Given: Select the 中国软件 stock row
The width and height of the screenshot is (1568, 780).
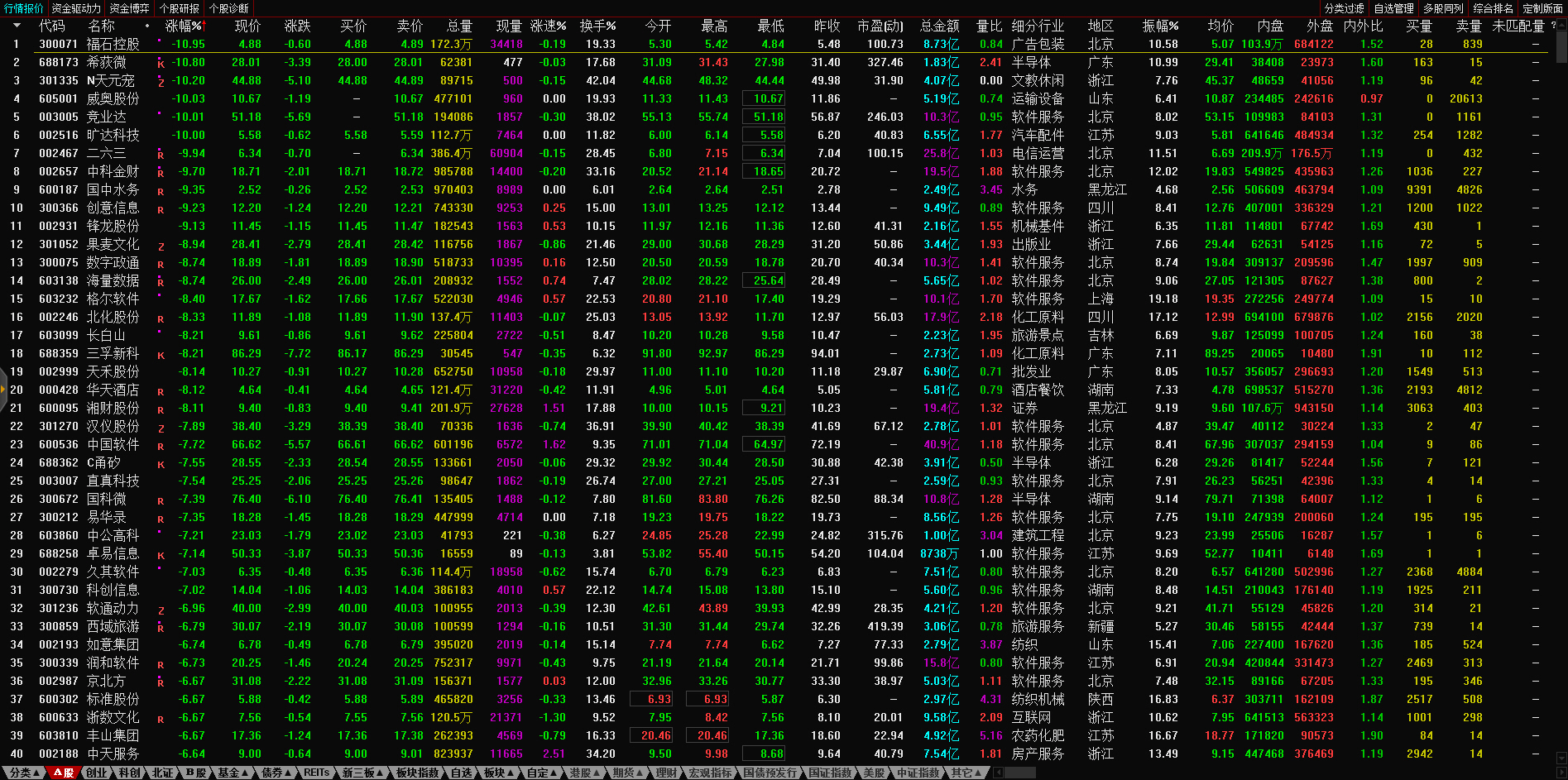Looking at the screenshot, I should (x=113, y=444).
